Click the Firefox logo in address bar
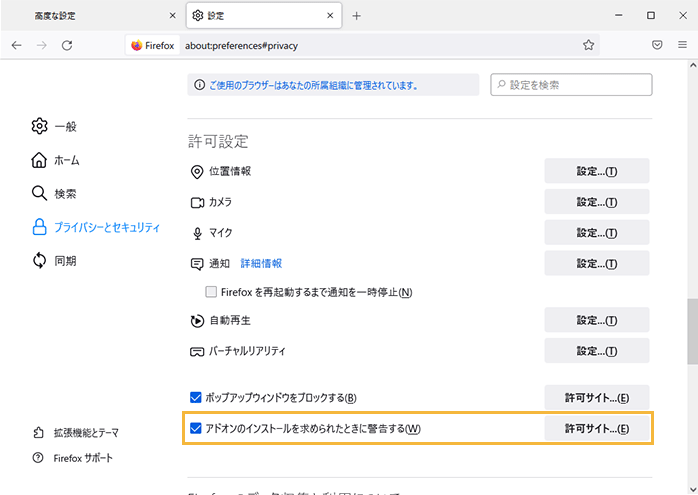 tap(137, 45)
